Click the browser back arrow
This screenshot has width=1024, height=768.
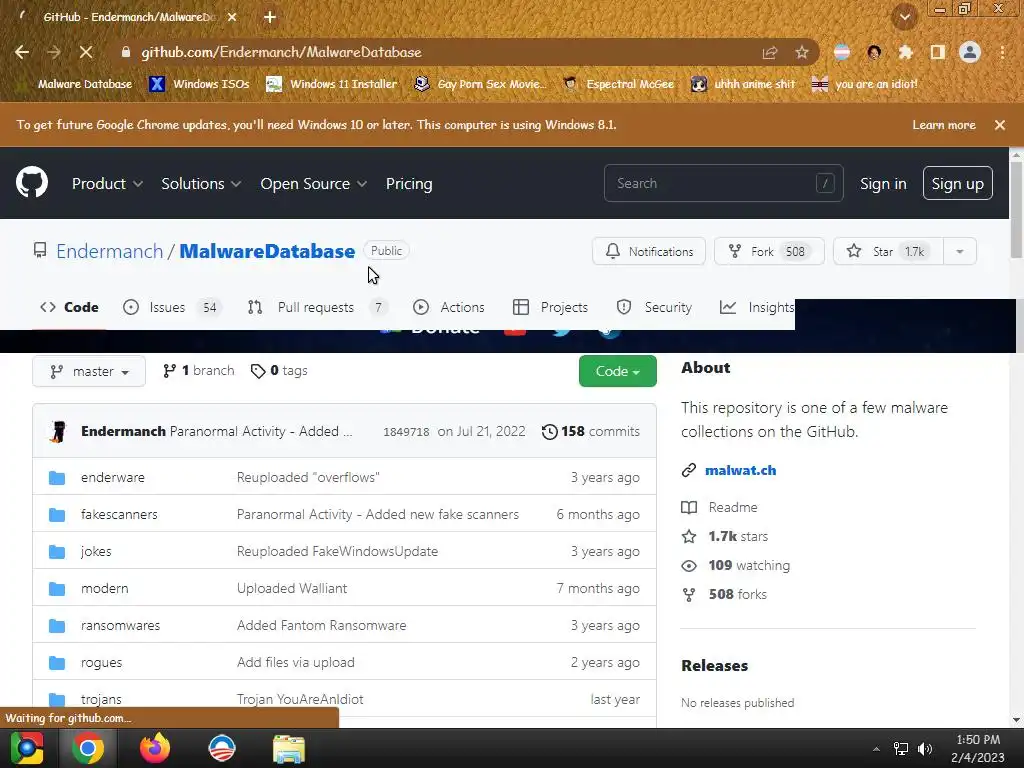(22, 52)
